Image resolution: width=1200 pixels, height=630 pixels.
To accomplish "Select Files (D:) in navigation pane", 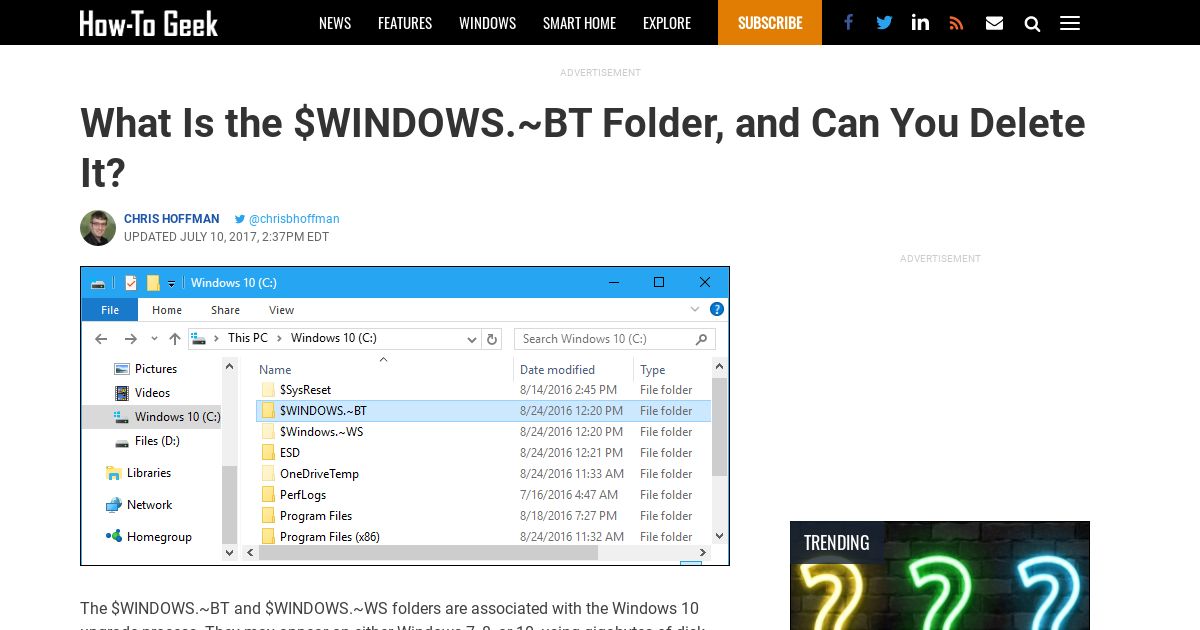I will (x=157, y=441).
